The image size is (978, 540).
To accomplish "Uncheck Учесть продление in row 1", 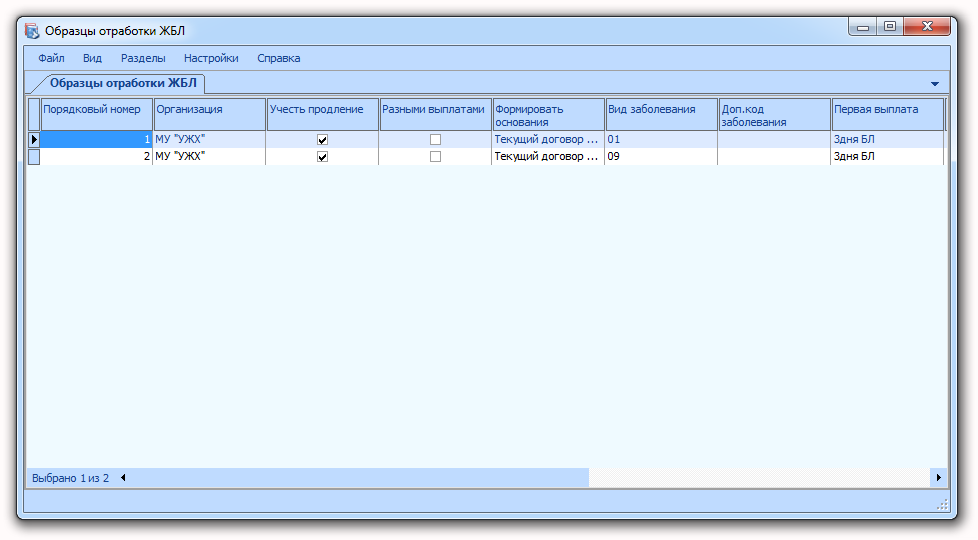I will [x=322, y=140].
